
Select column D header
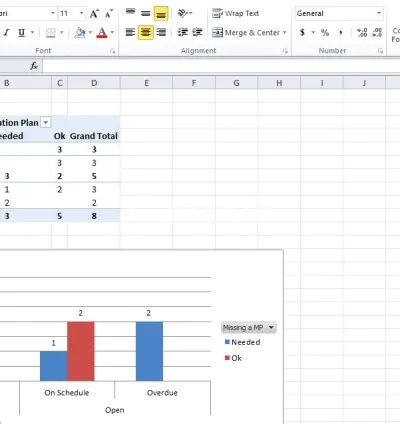point(94,83)
